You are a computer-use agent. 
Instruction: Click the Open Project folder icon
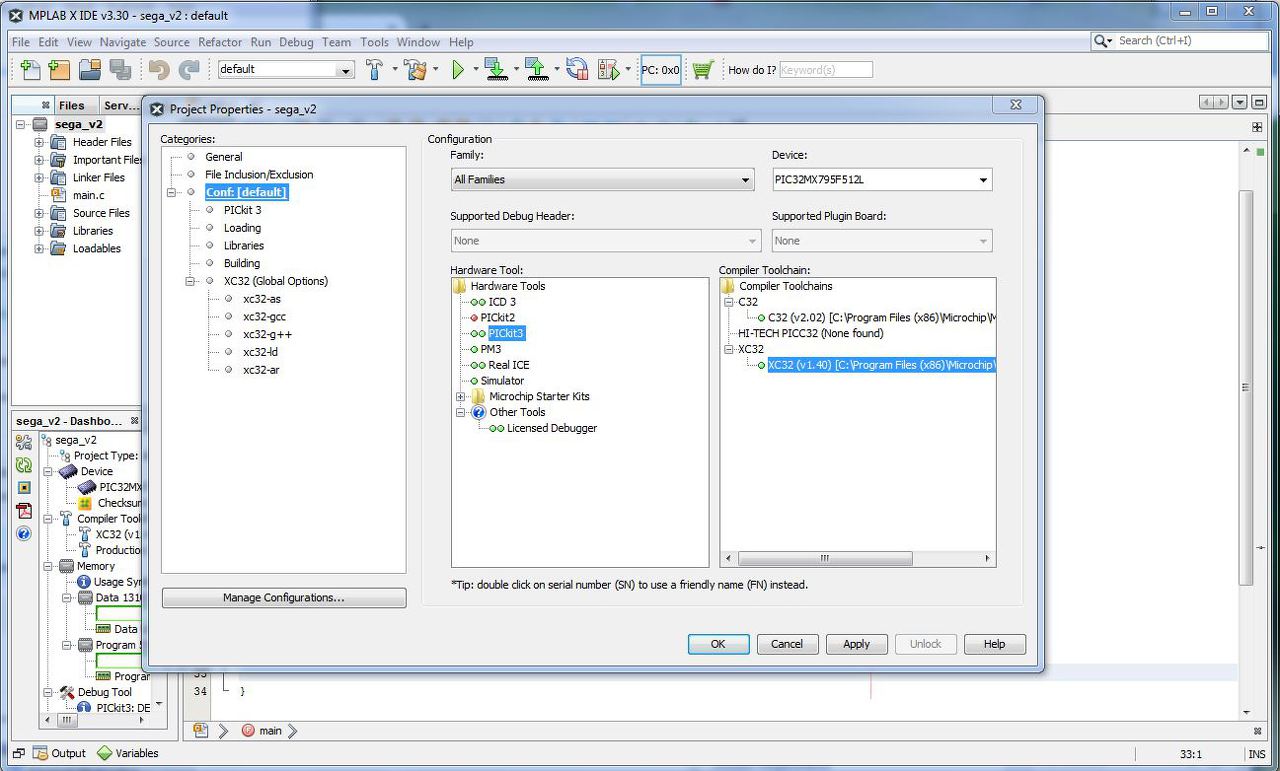coord(90,70)
